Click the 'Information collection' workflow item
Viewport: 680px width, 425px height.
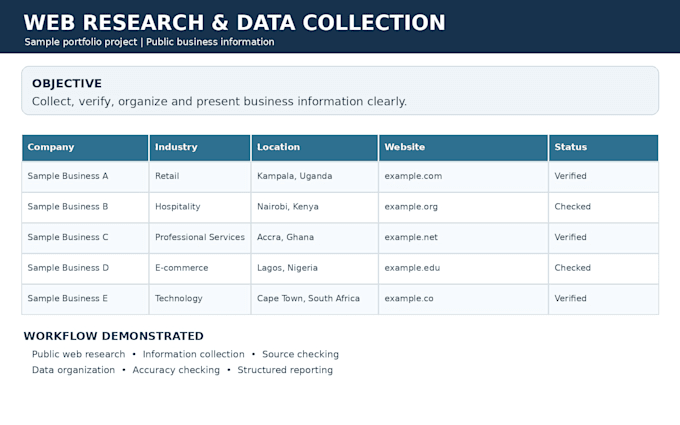tap(193, 354)
